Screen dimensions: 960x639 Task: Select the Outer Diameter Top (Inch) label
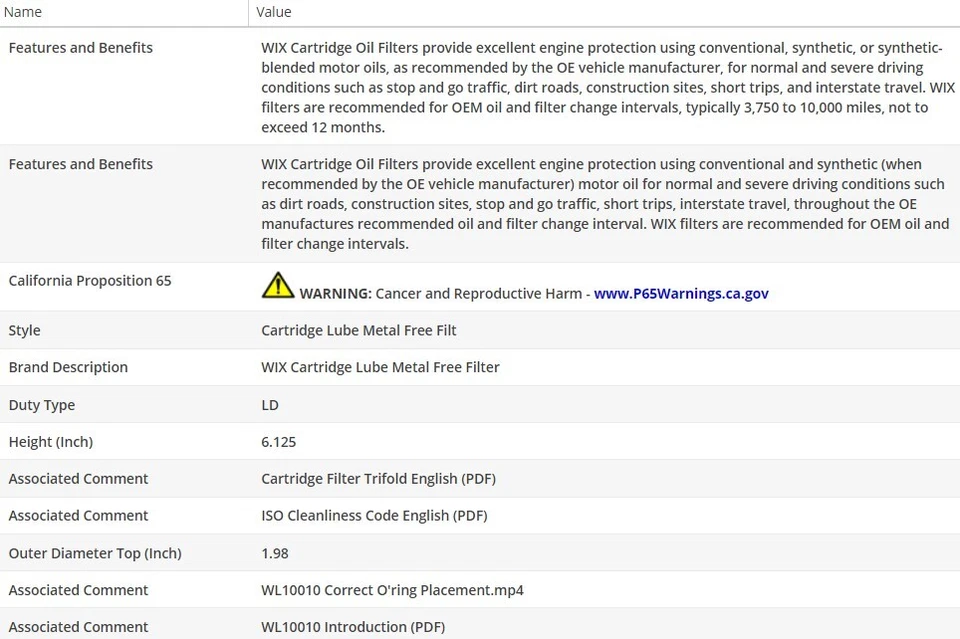95,553
